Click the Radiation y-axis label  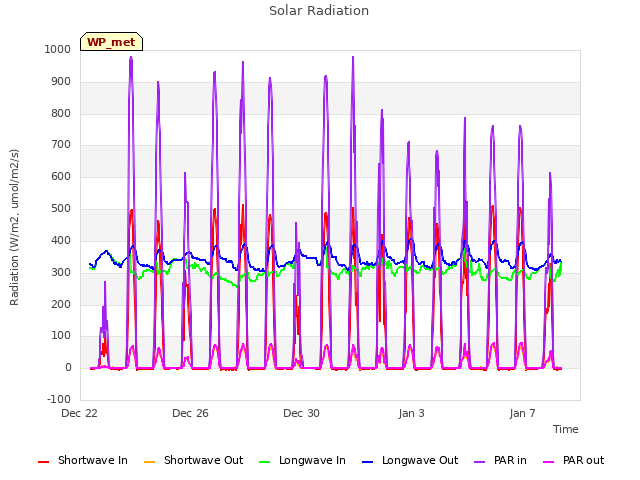tap(14, 227)
